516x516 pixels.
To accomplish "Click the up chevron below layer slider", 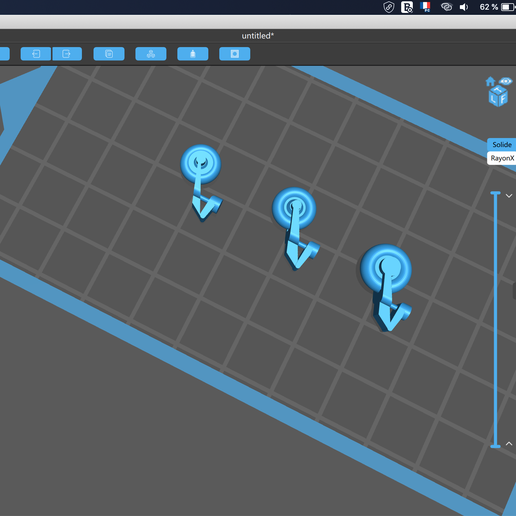I will coord(509,443).
